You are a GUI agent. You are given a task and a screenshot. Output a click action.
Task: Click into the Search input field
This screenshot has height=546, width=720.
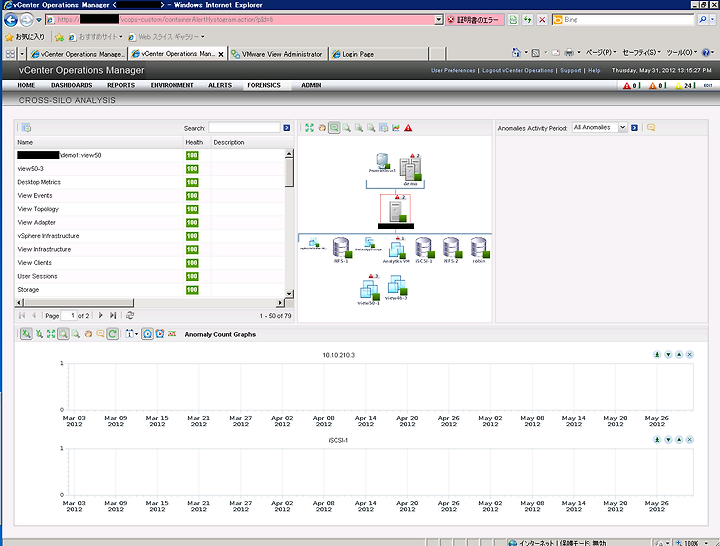244,128
